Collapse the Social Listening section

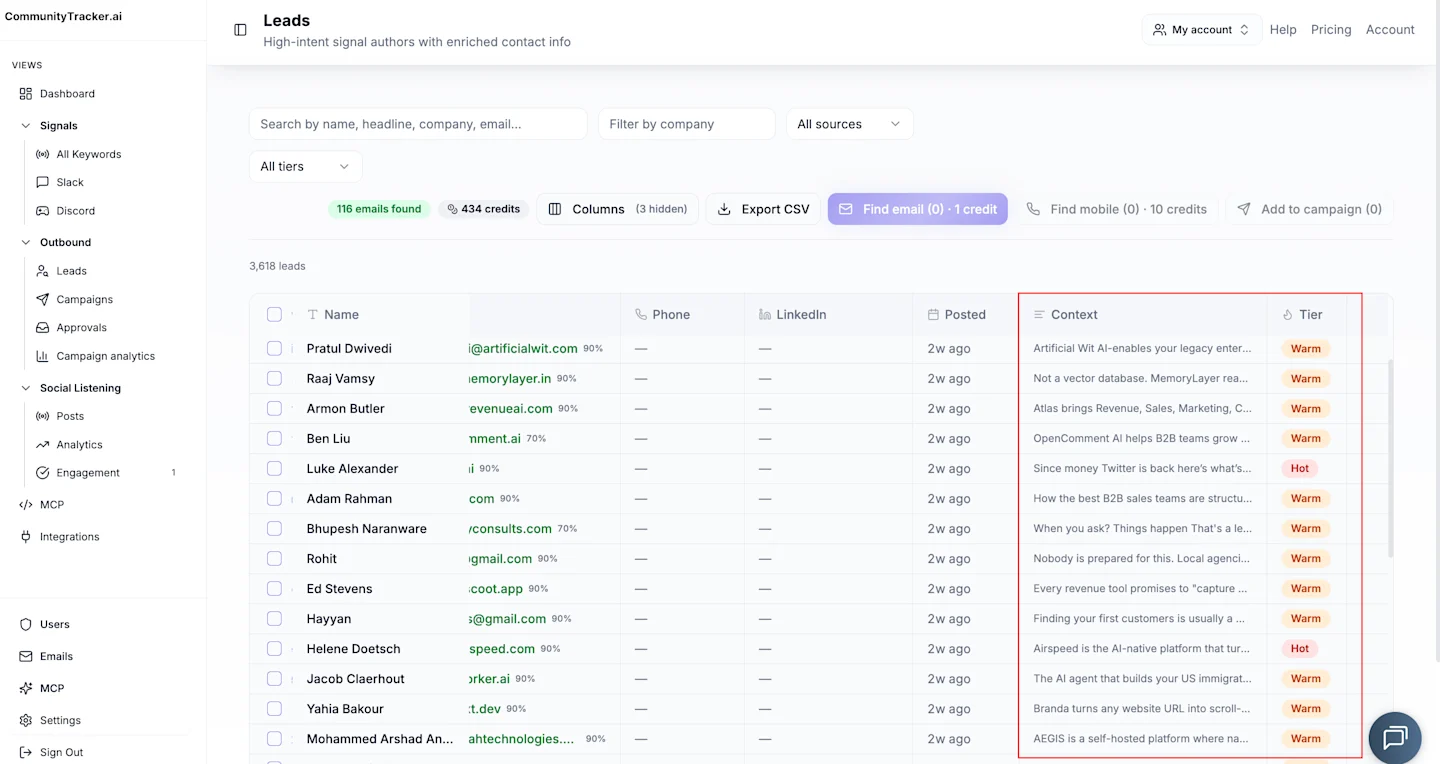pos(26,388)
